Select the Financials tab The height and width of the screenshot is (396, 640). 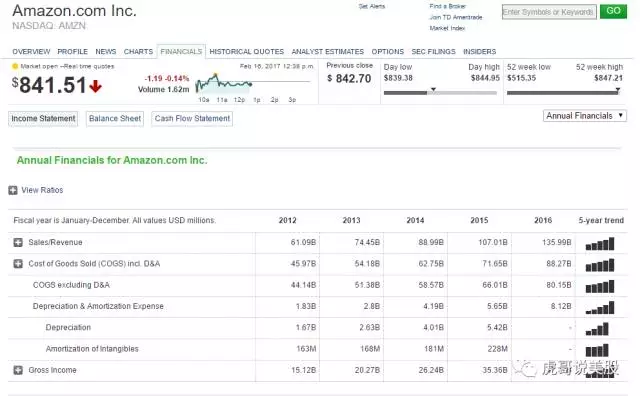[181, 52]
